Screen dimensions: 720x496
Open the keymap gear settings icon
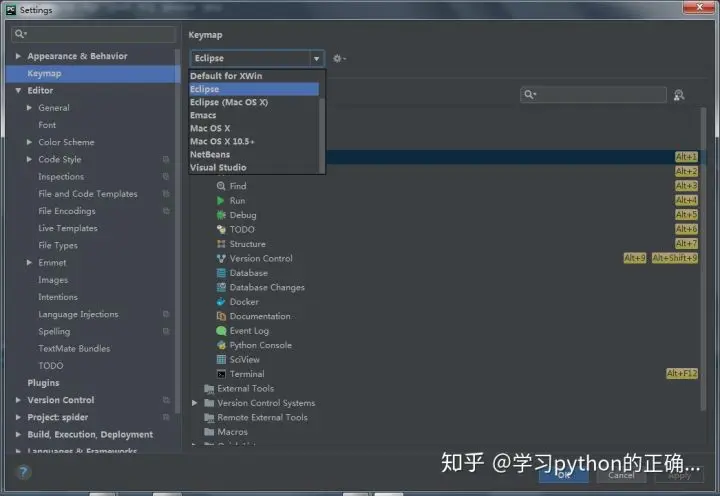click(339, 58)
